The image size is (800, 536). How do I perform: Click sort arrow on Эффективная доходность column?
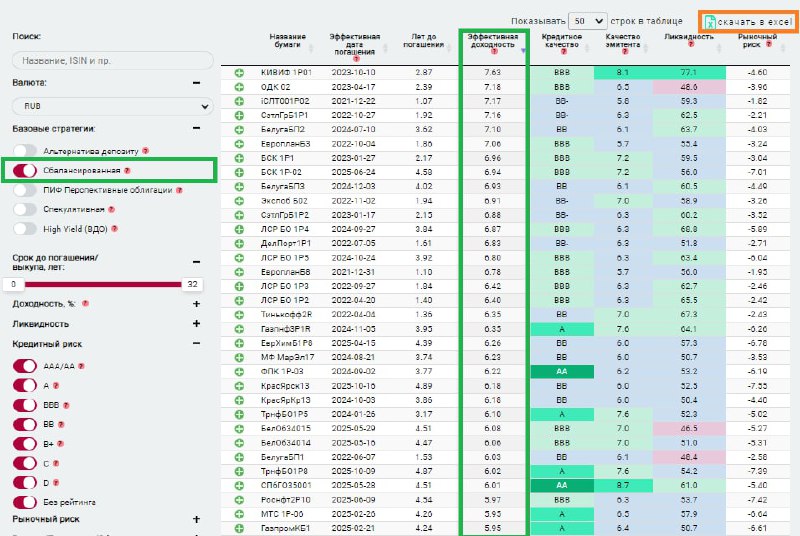coord(523,50)
